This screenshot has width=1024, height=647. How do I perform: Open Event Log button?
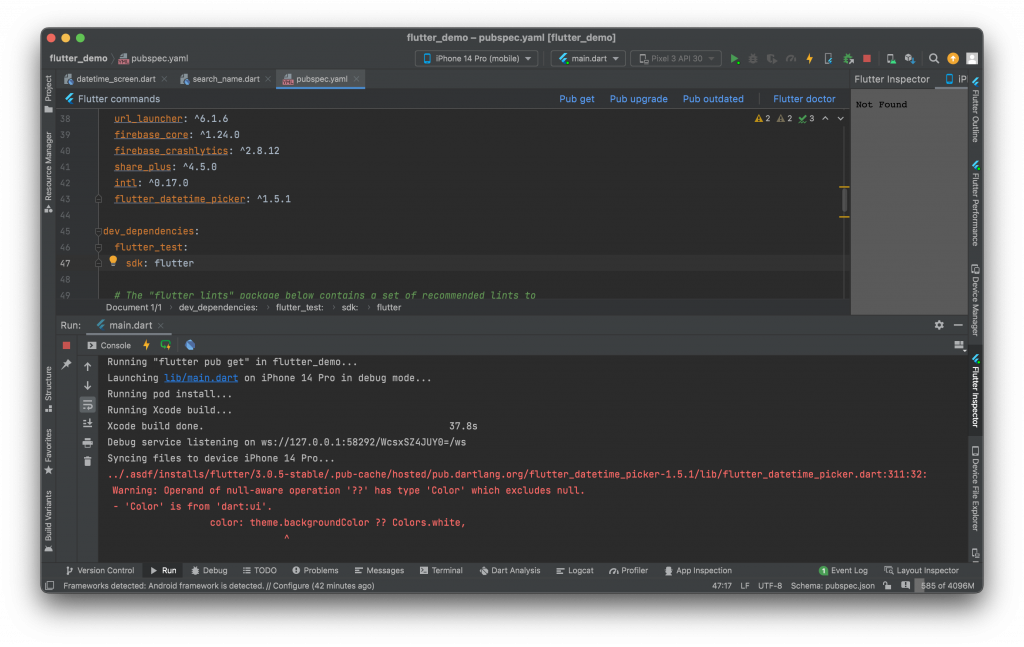point(843,571)
